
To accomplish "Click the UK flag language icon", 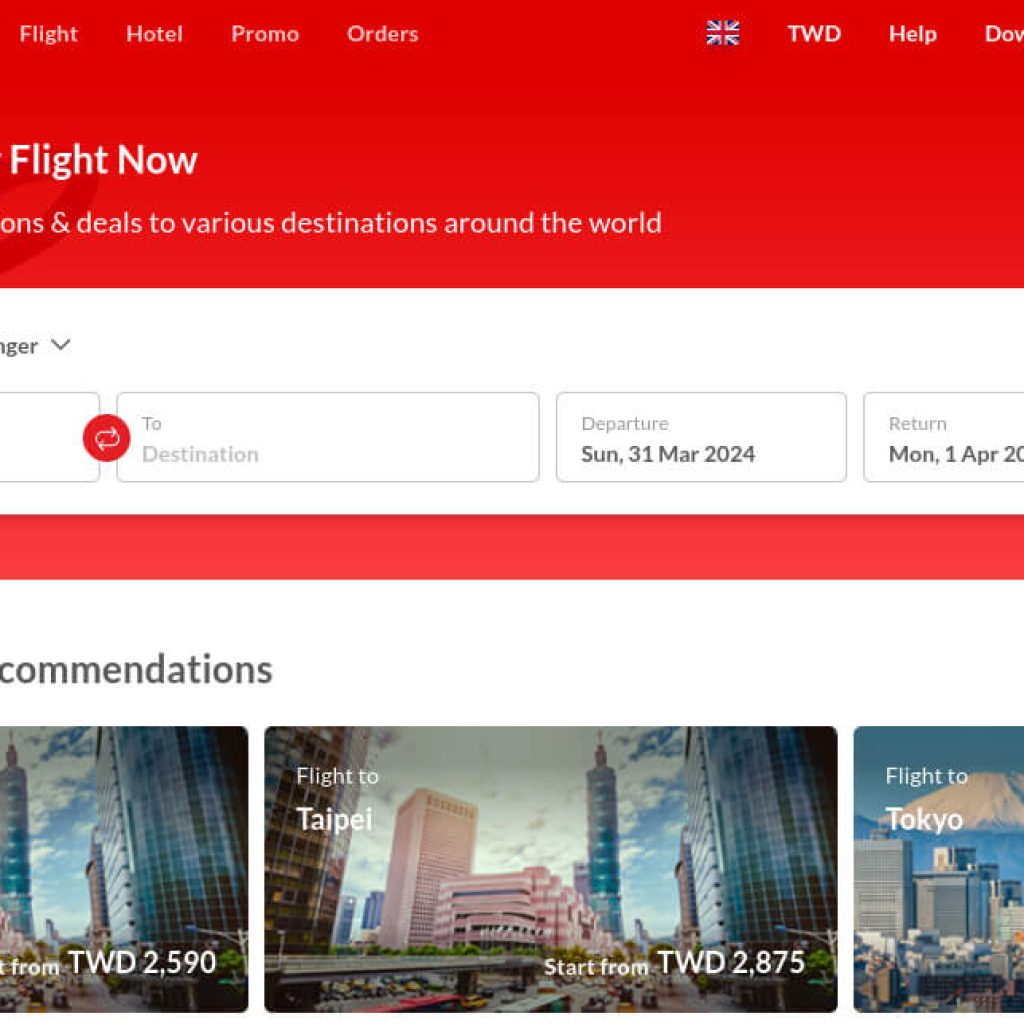I will point(722,34).
